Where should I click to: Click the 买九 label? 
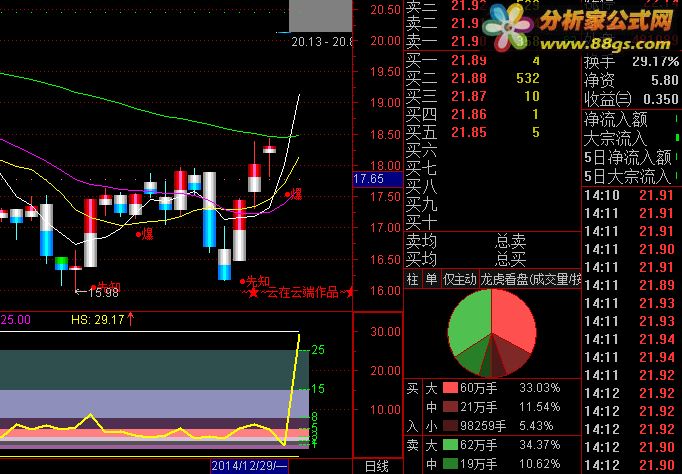pos(421,204)
